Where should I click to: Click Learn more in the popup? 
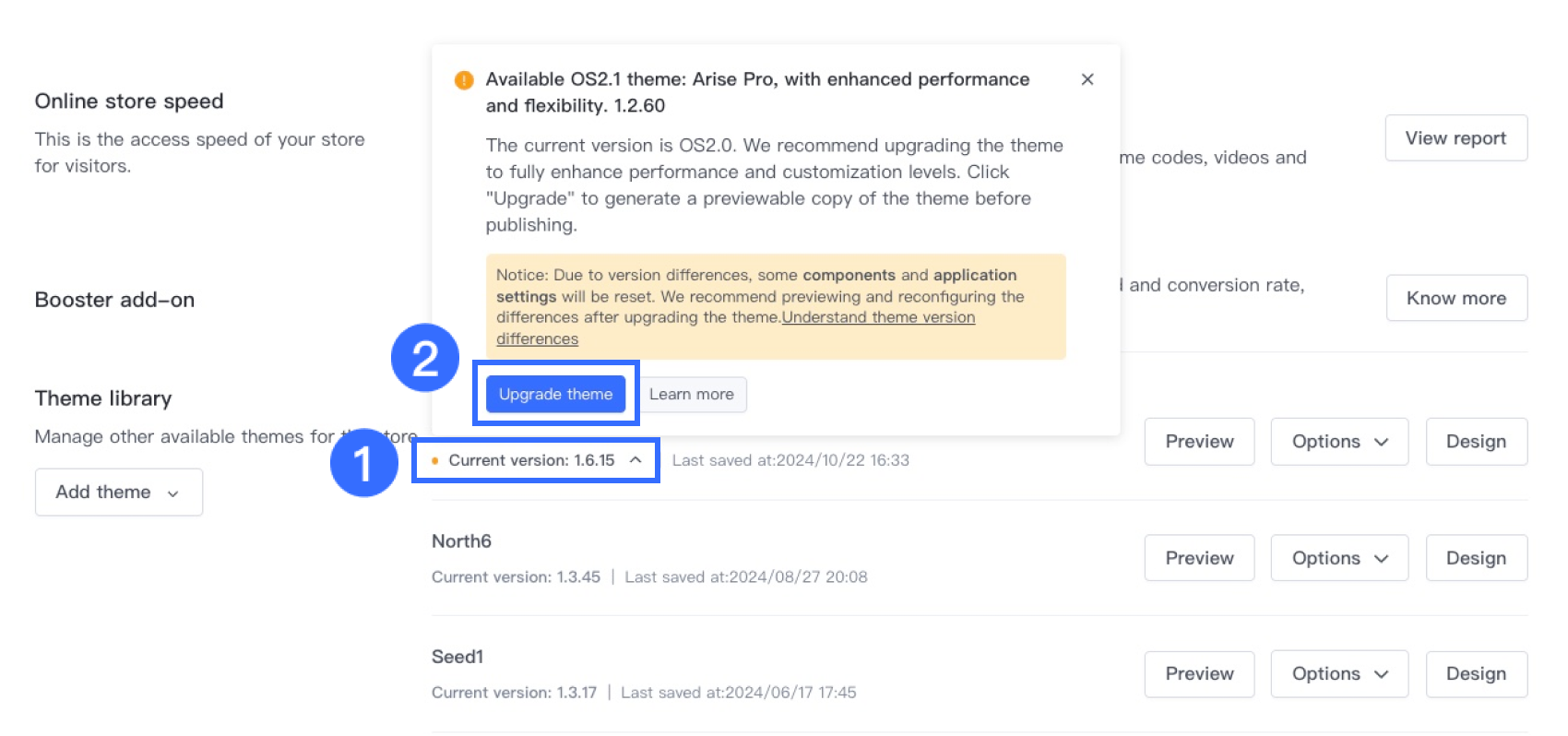click(692, 395)
